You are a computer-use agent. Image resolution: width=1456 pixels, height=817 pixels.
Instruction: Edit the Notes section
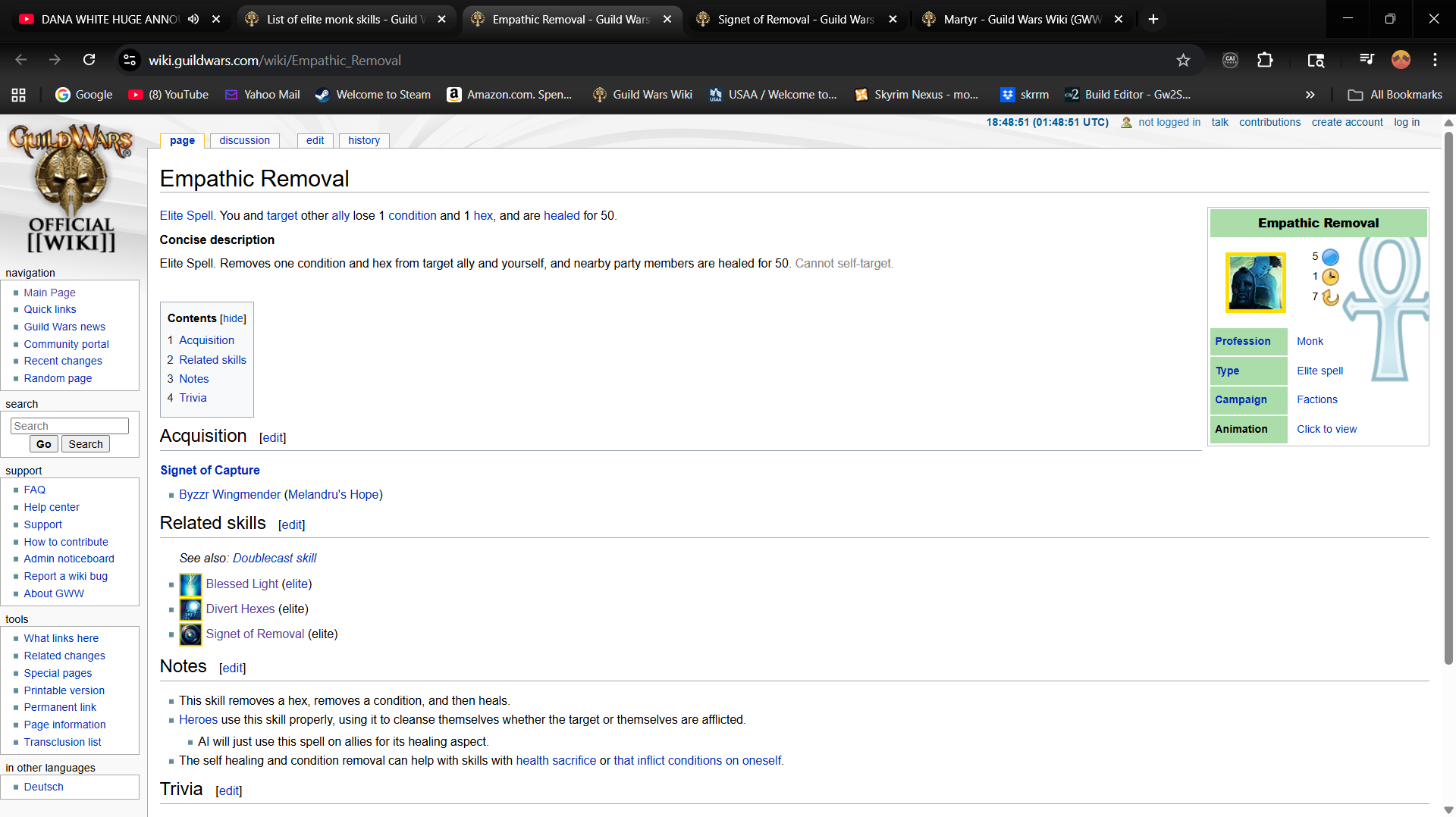pos(232,668)
